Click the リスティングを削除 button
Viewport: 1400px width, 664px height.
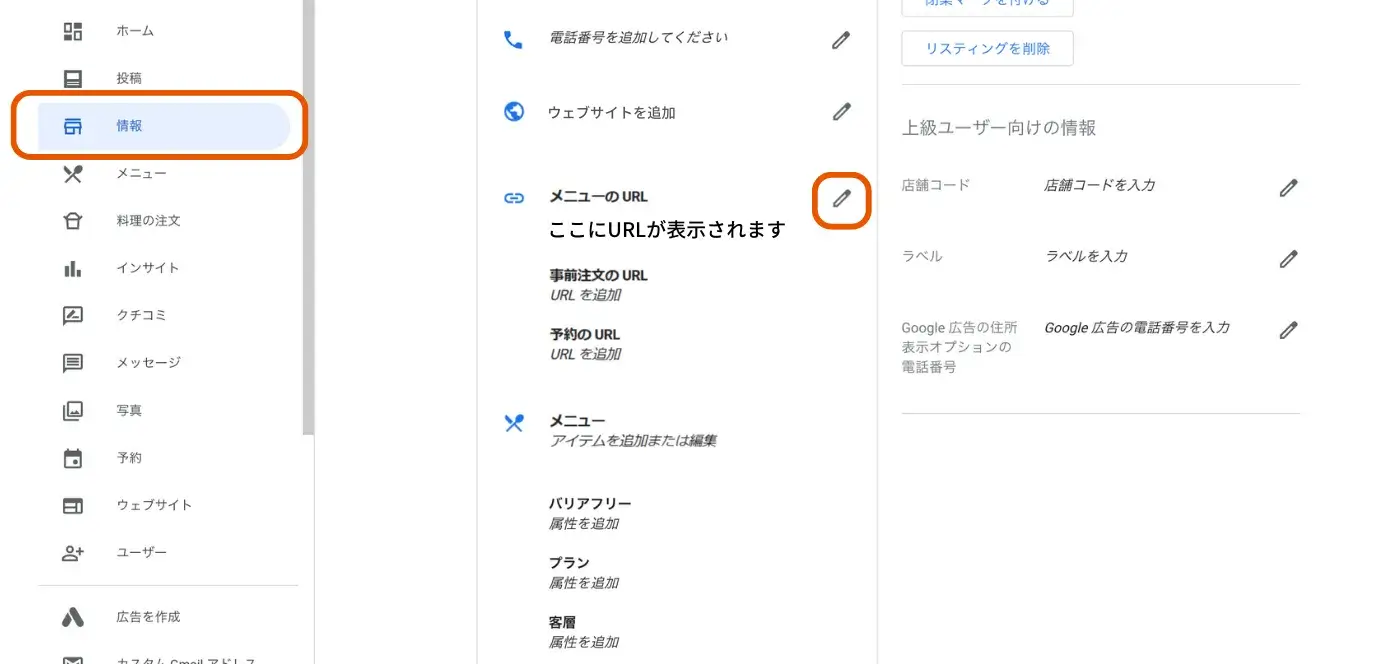[987, 48]
